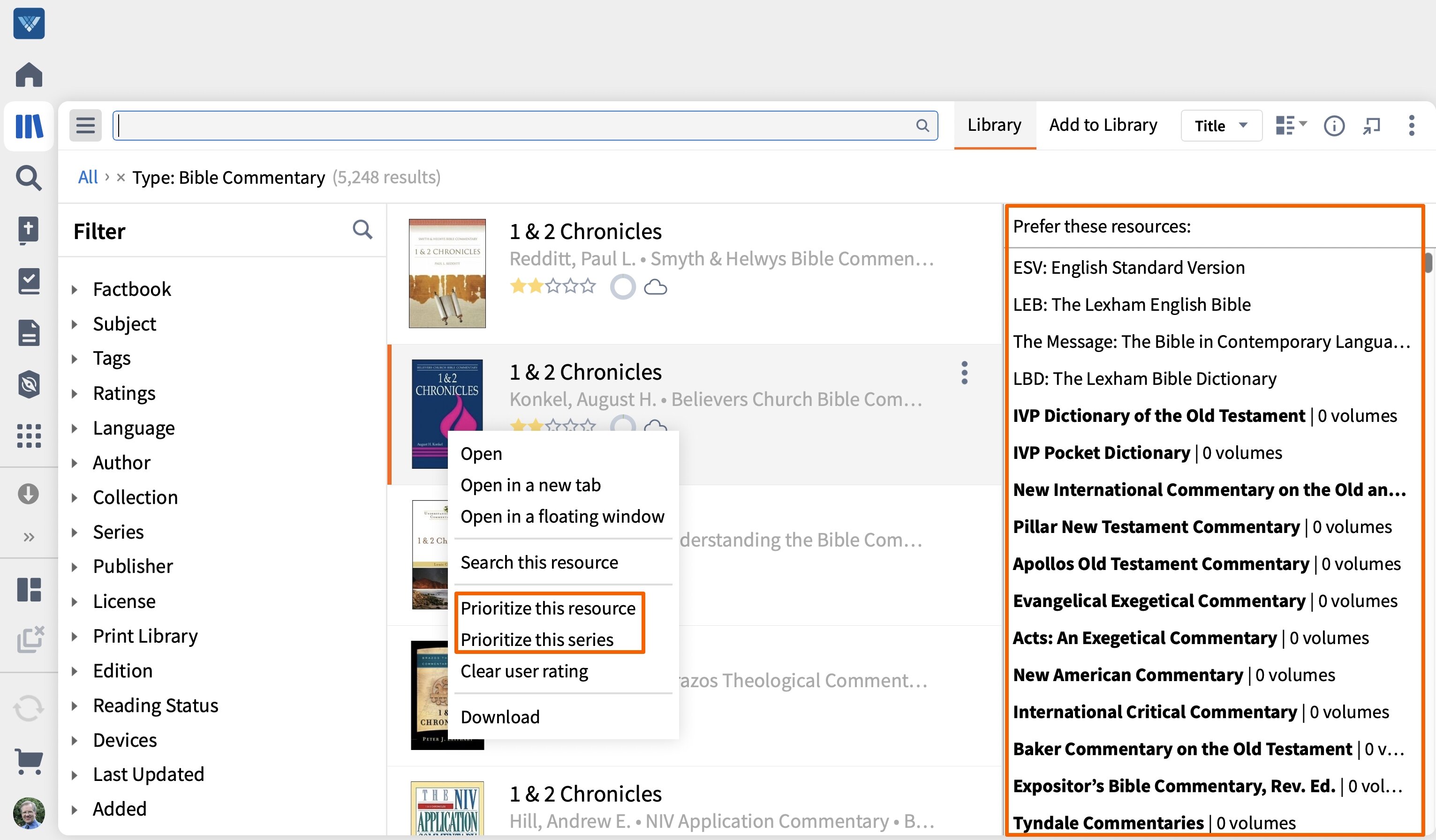Click LBD: The Lexham Bible Dictionary entry
Screen dimensions: 1436x840
1145,379
